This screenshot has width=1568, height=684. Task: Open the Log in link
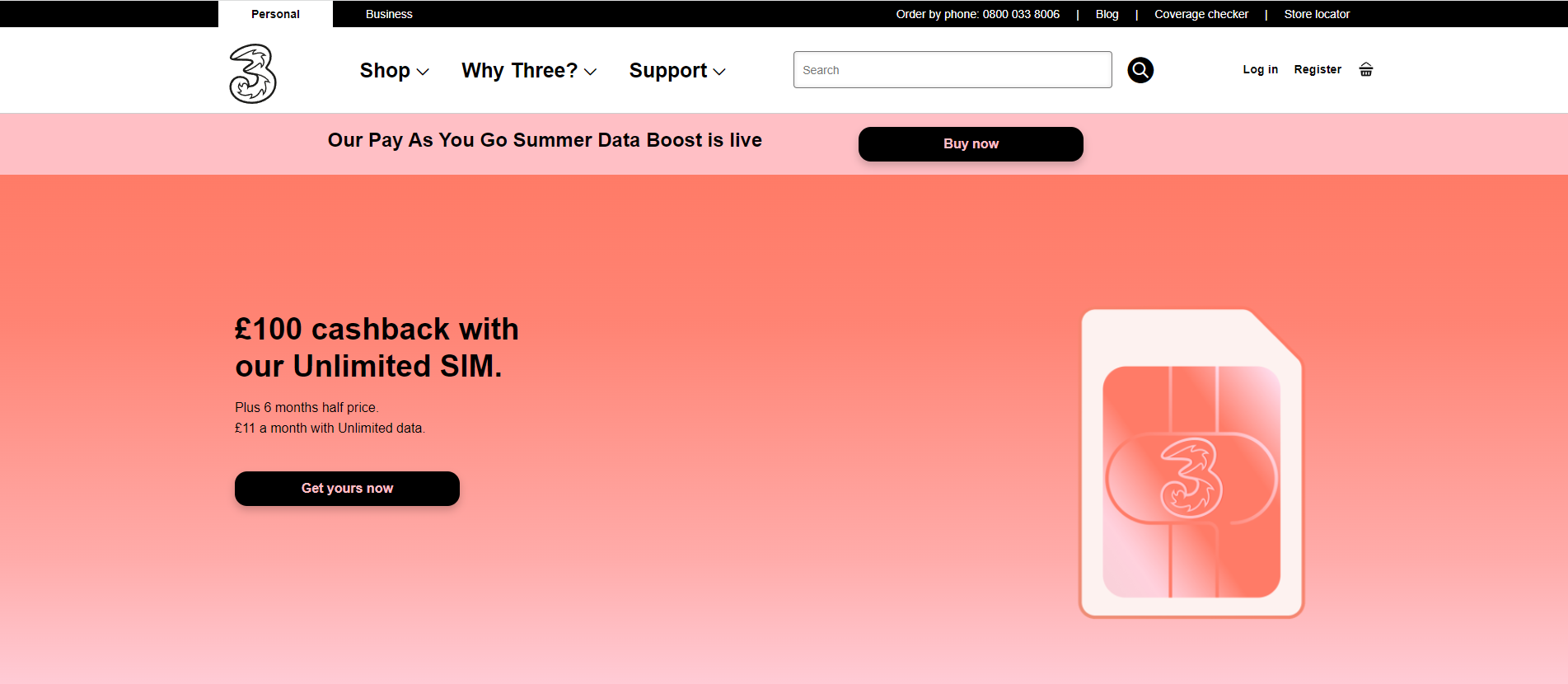click(x=1260, y=69)
